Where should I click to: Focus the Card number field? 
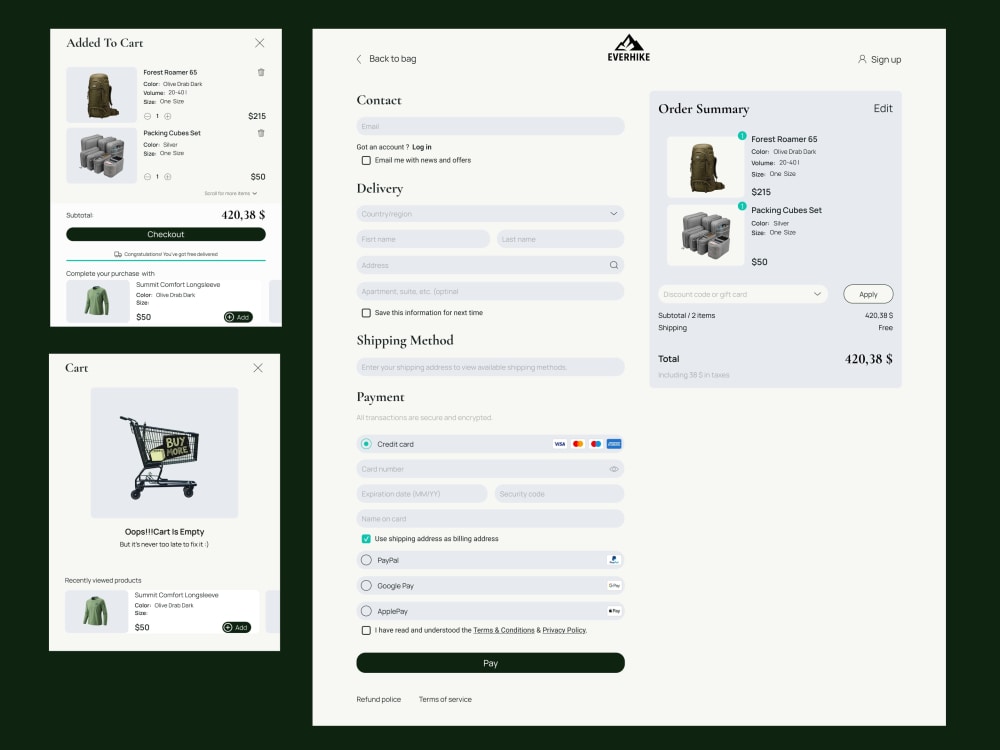490,469
